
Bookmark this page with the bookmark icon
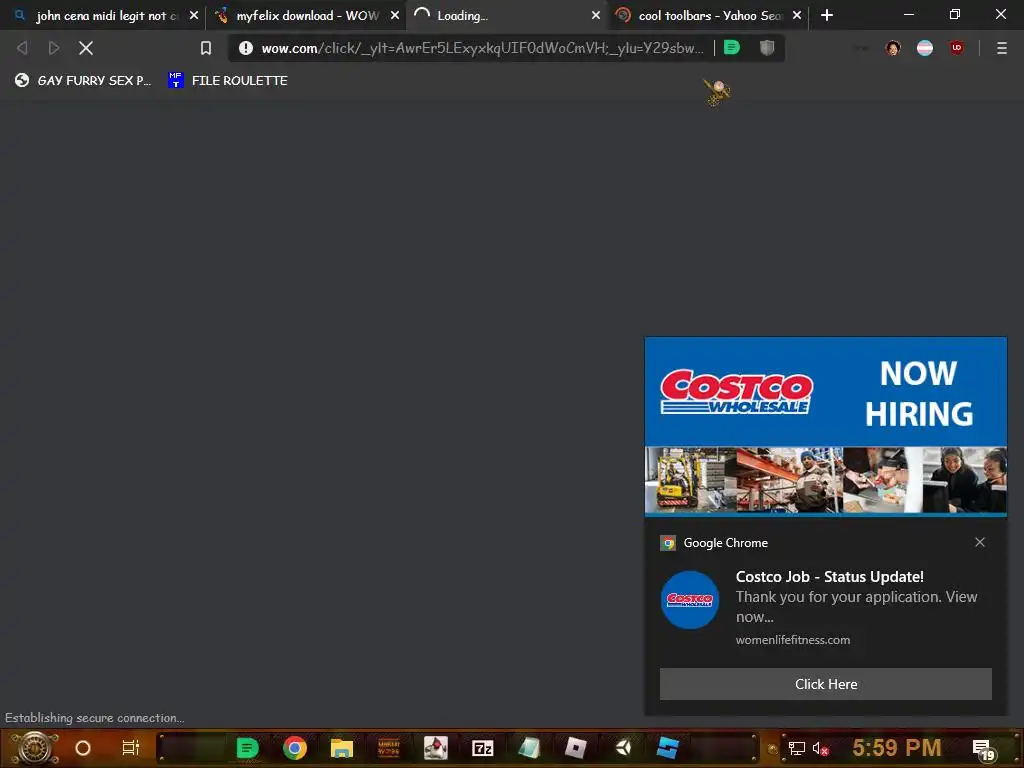click(206, 48)
